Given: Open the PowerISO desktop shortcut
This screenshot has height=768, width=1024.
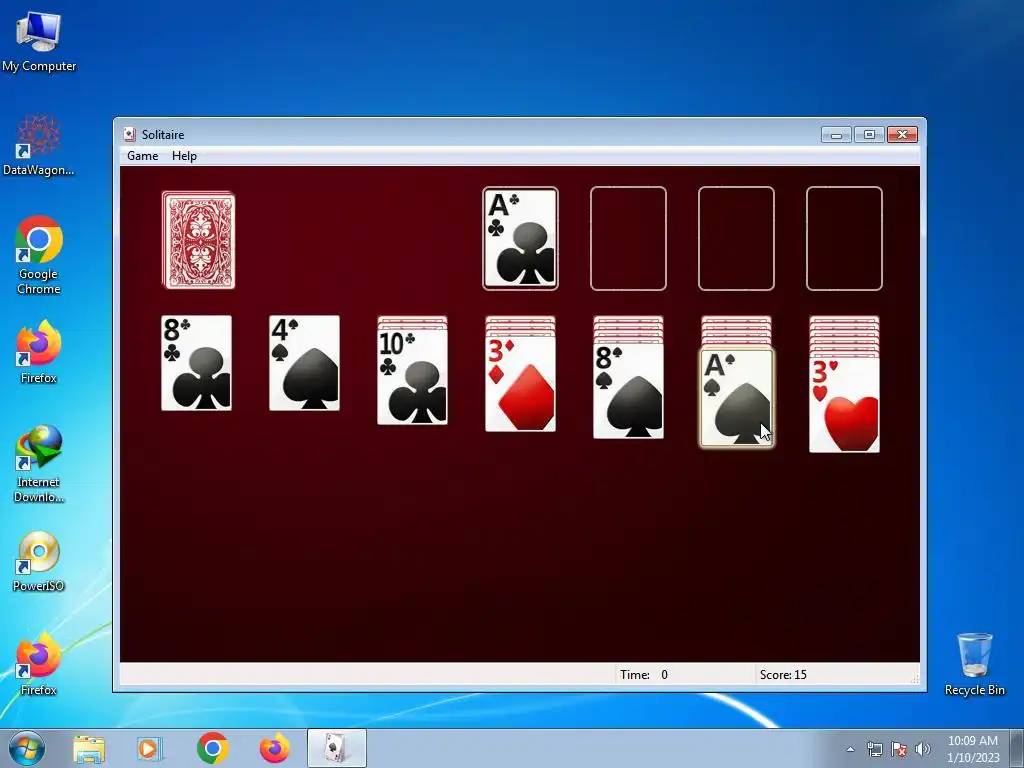Looking at the screenshot, I should tap(39, 561).
